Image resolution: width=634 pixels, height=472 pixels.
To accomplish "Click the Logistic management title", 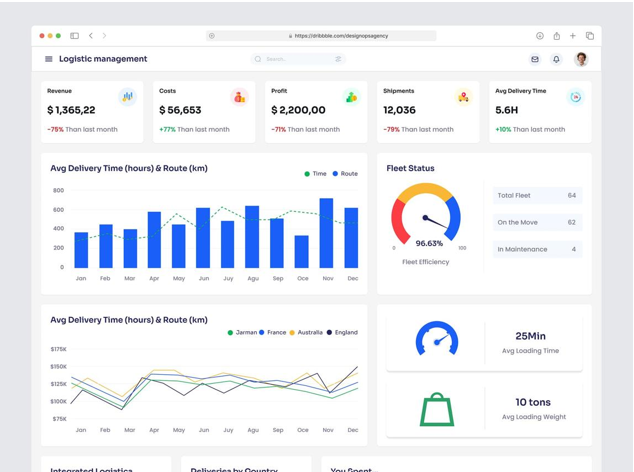I will pyautogui.click(x=103, y=59).
